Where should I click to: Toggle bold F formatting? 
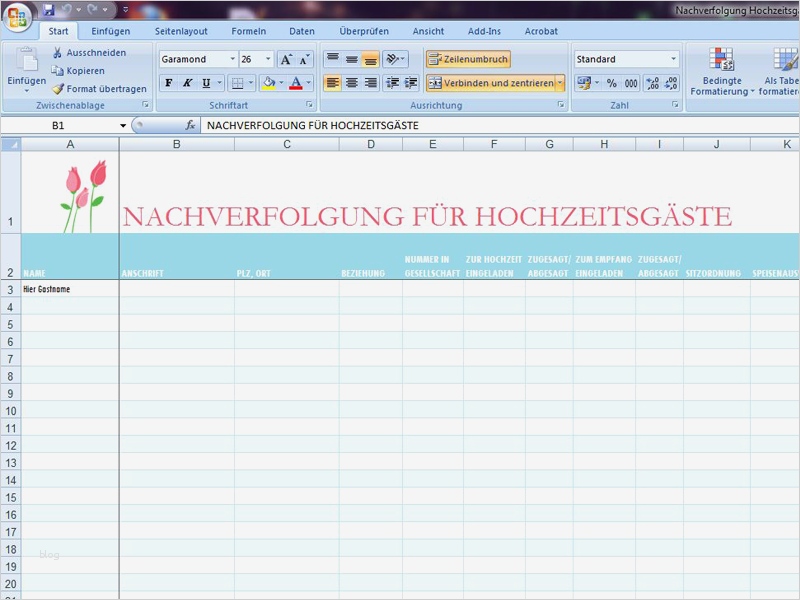pos(169,83)
